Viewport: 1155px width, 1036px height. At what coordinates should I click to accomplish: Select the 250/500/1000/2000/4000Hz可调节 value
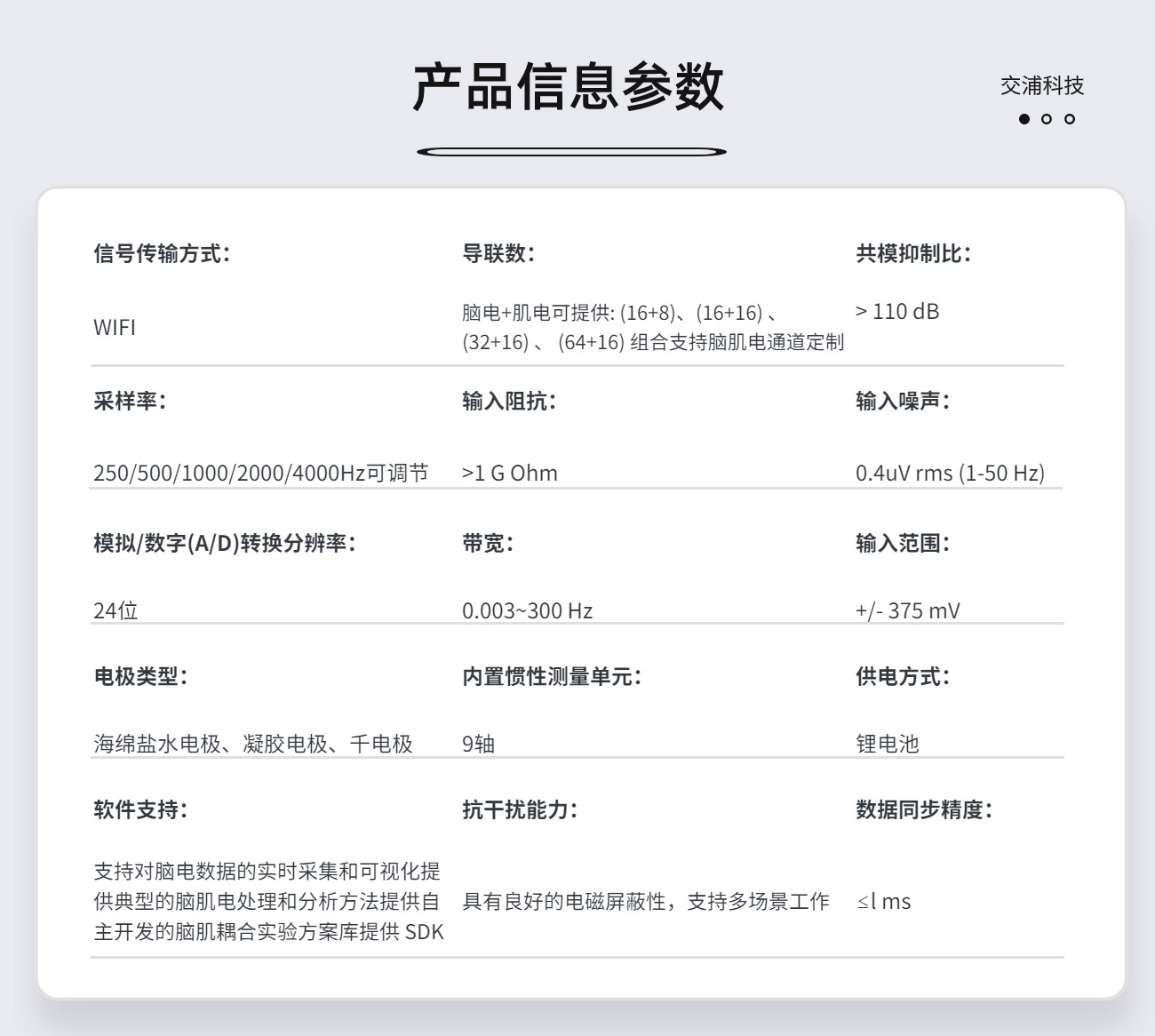pos(261,473)
